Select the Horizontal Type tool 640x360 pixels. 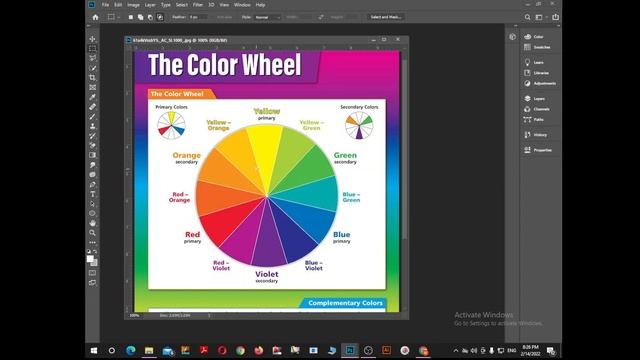(93, 194)
